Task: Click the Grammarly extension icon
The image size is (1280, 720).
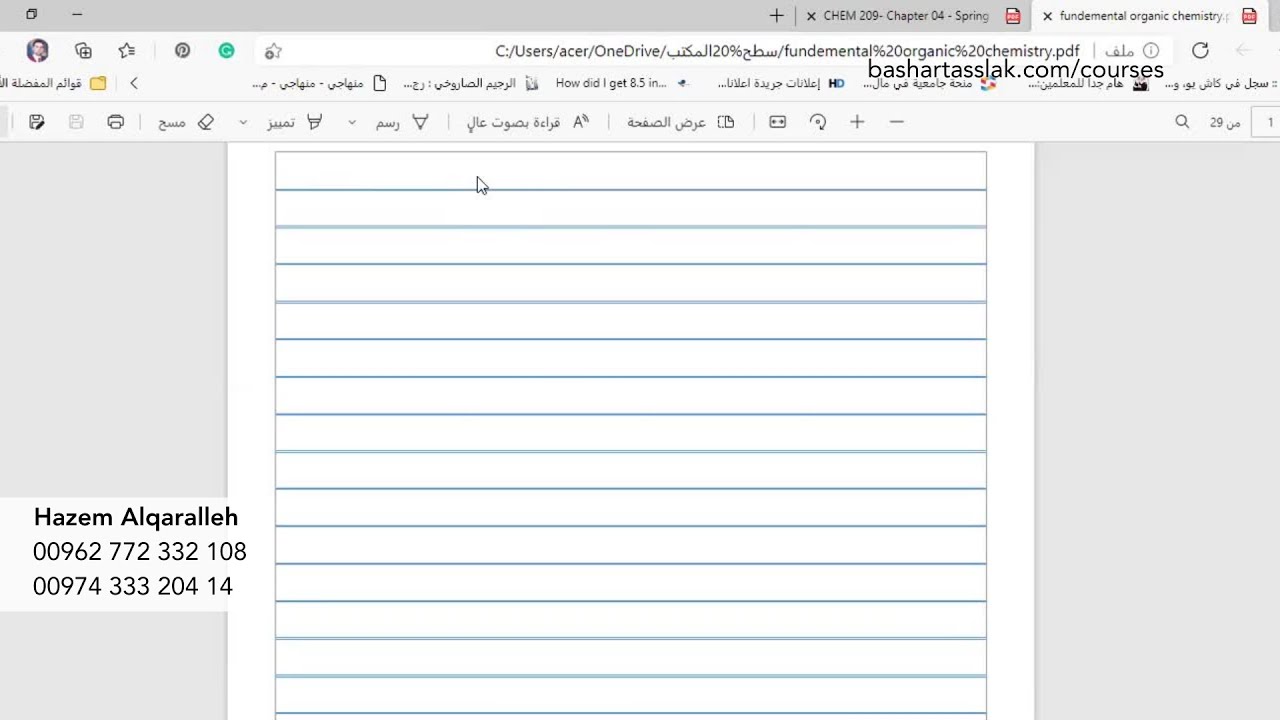Action: click(x=227, y=51)
